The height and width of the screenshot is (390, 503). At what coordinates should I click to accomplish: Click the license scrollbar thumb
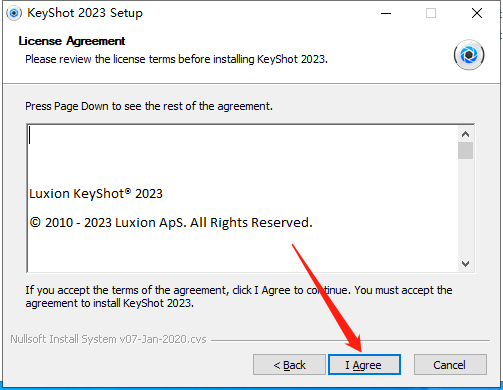click(465, 151)
